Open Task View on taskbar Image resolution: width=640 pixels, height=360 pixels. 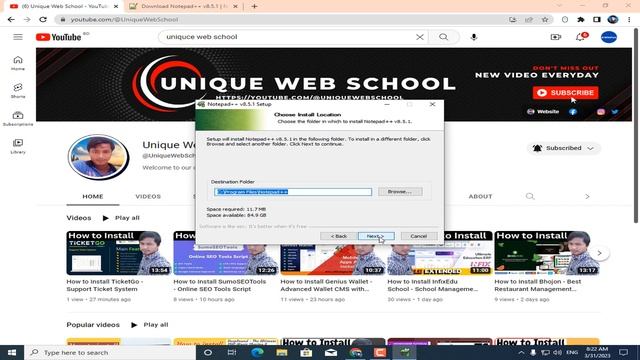[232, 352]
